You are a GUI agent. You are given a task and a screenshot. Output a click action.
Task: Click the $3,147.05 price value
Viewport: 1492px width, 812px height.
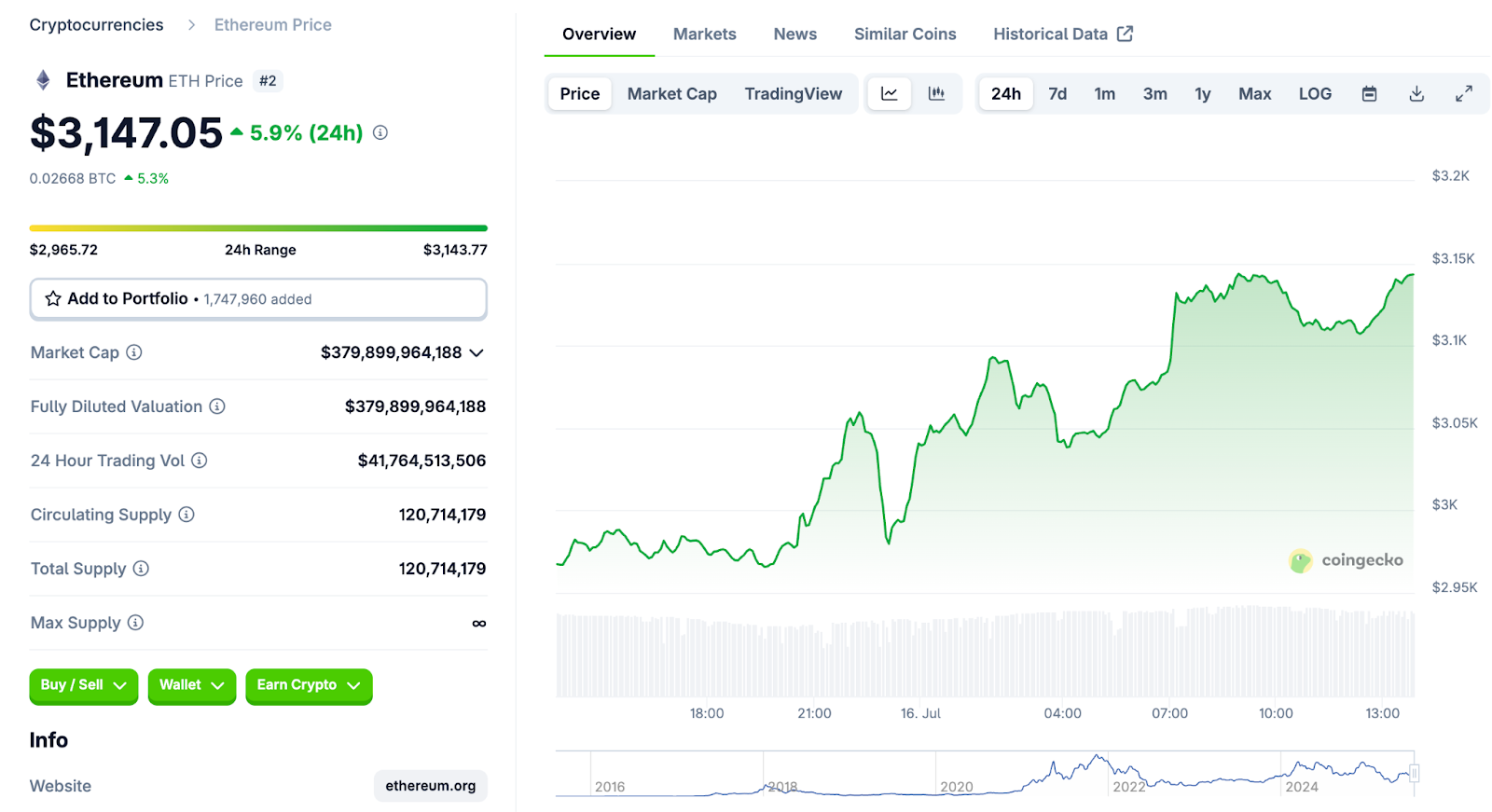pyautogui.click(x=126, y=132)
